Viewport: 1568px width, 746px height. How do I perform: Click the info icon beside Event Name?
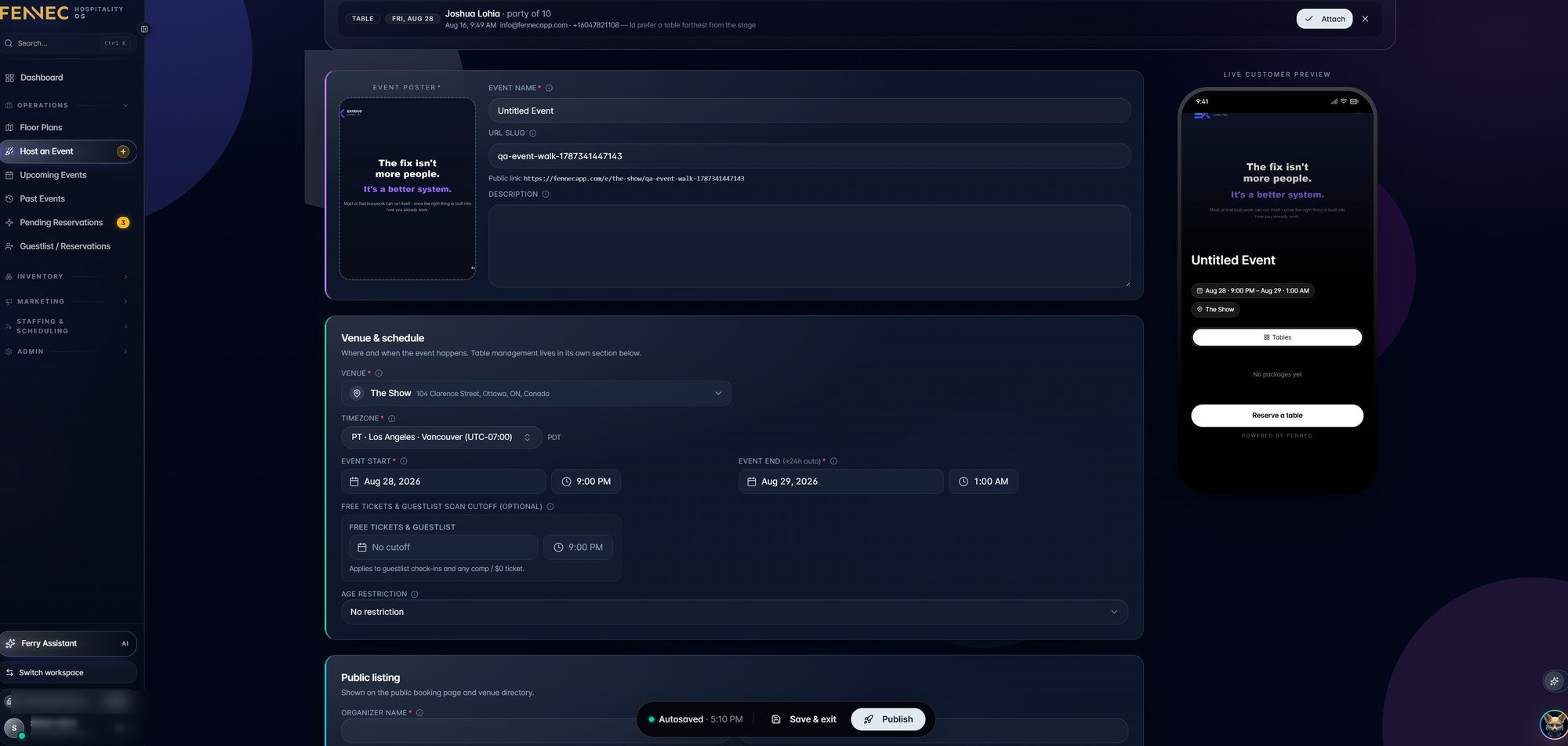[549, 88]
